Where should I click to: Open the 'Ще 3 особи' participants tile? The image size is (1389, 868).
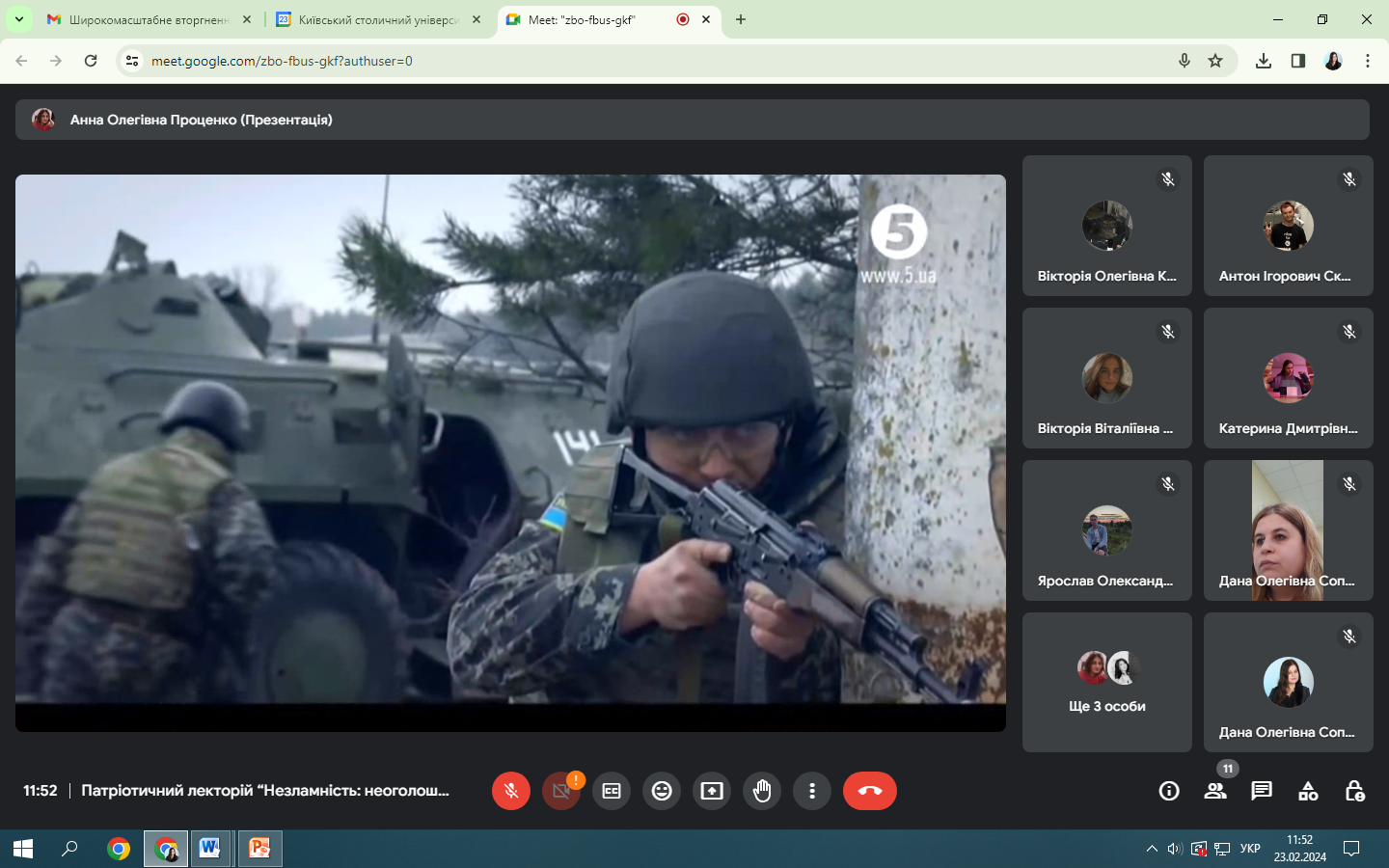coord(1107,683)
